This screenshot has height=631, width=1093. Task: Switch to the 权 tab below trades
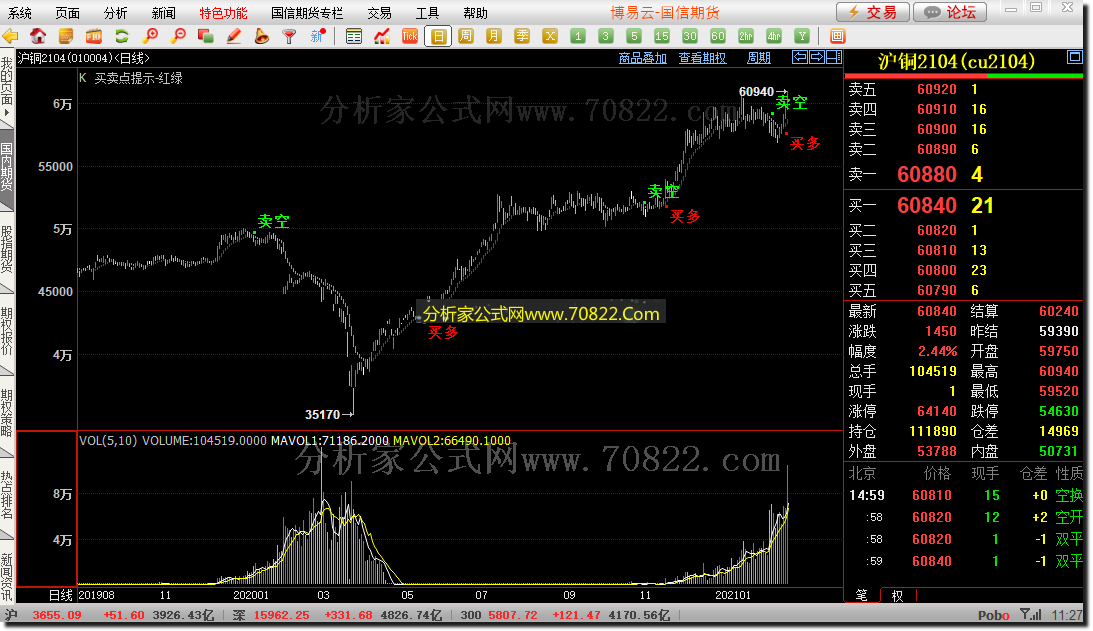click(x=898, y=595)
